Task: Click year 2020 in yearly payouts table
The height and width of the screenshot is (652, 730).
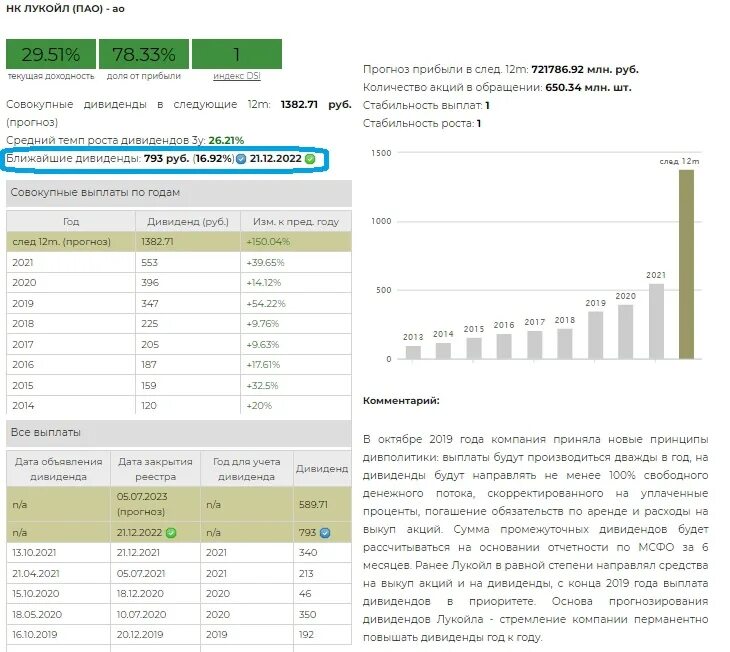Action: click(24, 283)
